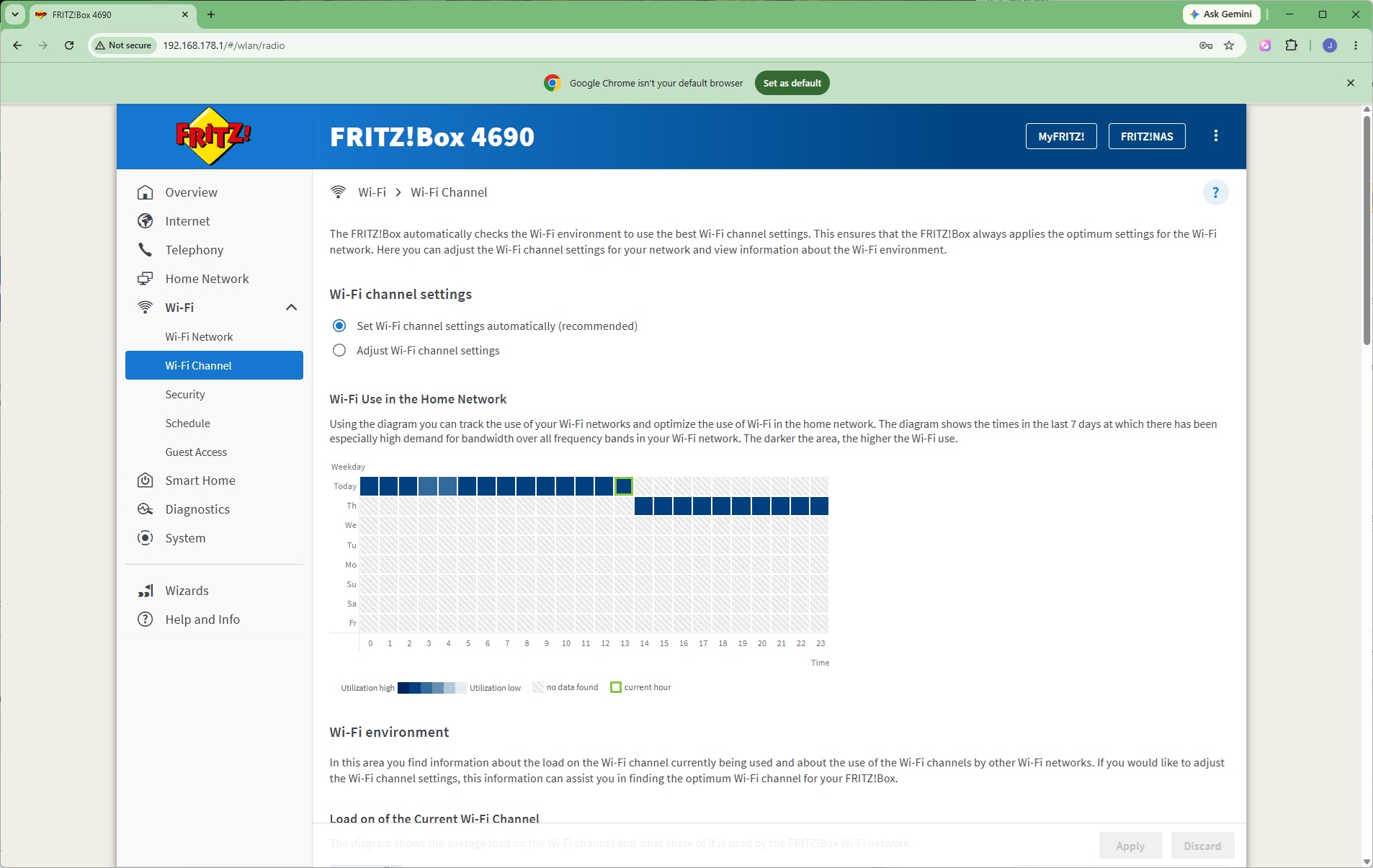The height and width of the screenshot is (868, 1373).
Task: Click the Apply button
Action: click(x=1130, y=846)
